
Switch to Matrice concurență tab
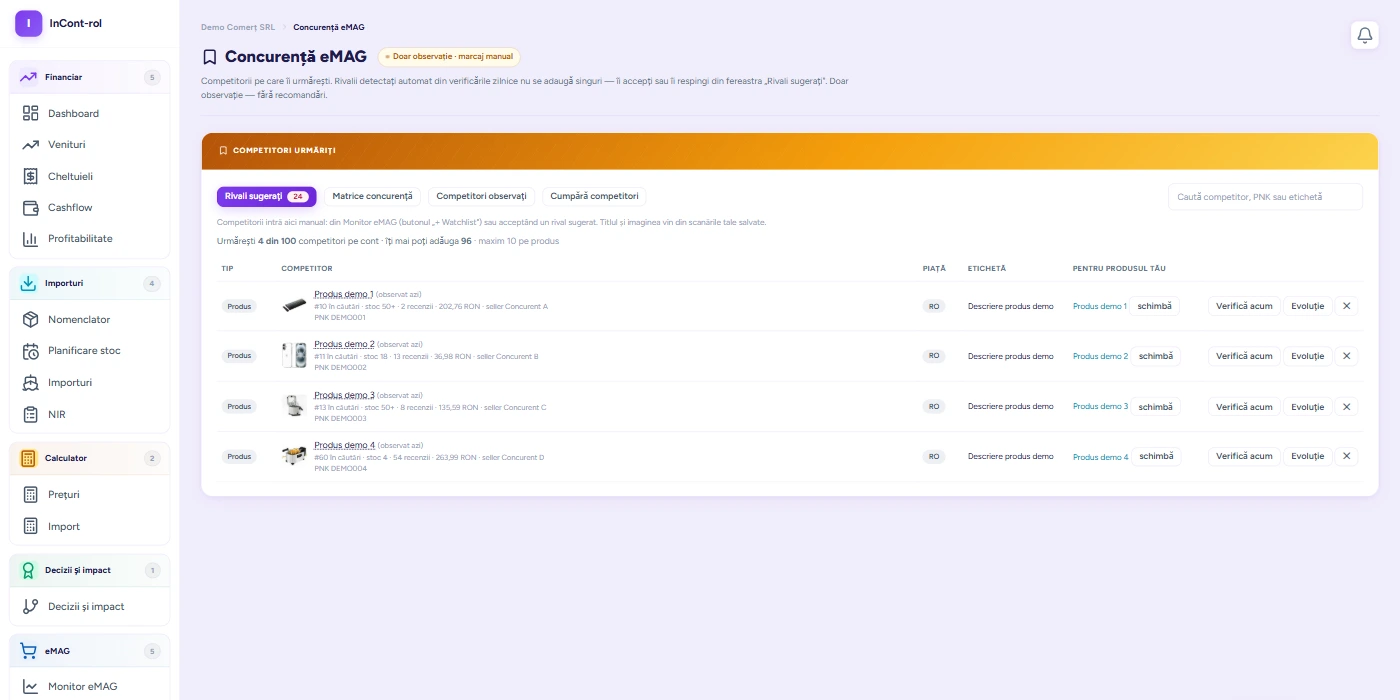click(x=372, y=196)
